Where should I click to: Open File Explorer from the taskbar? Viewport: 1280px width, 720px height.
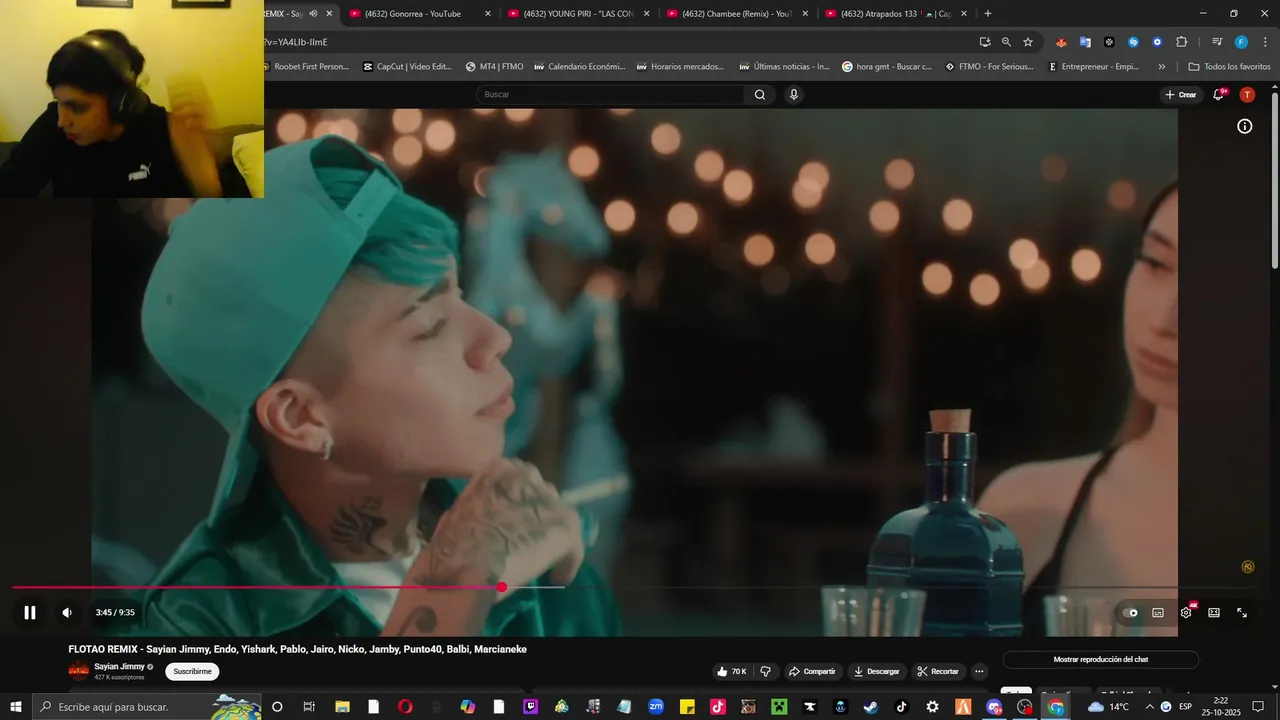(x=342, y=707)
